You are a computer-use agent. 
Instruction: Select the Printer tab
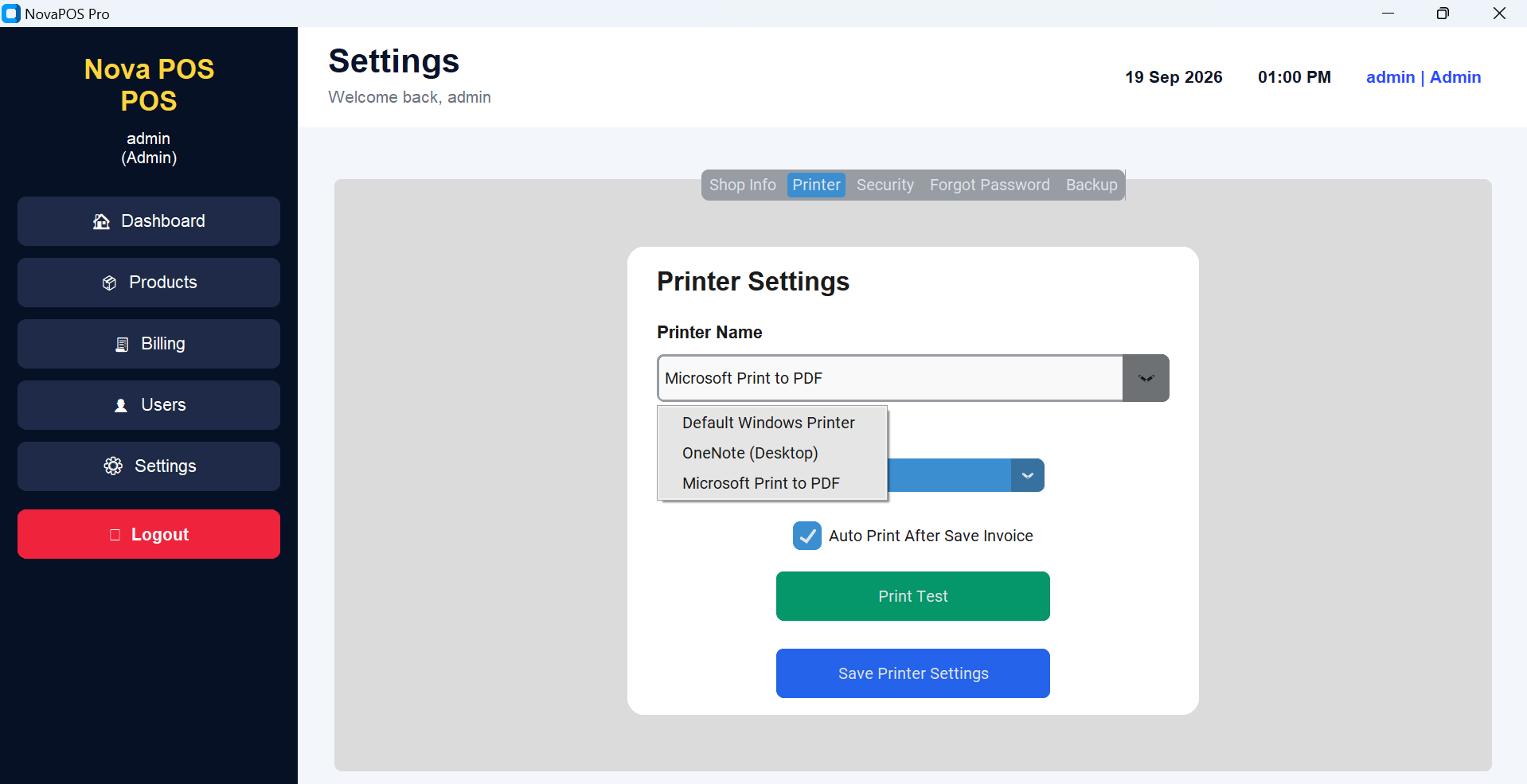click(x=816, y=185)
